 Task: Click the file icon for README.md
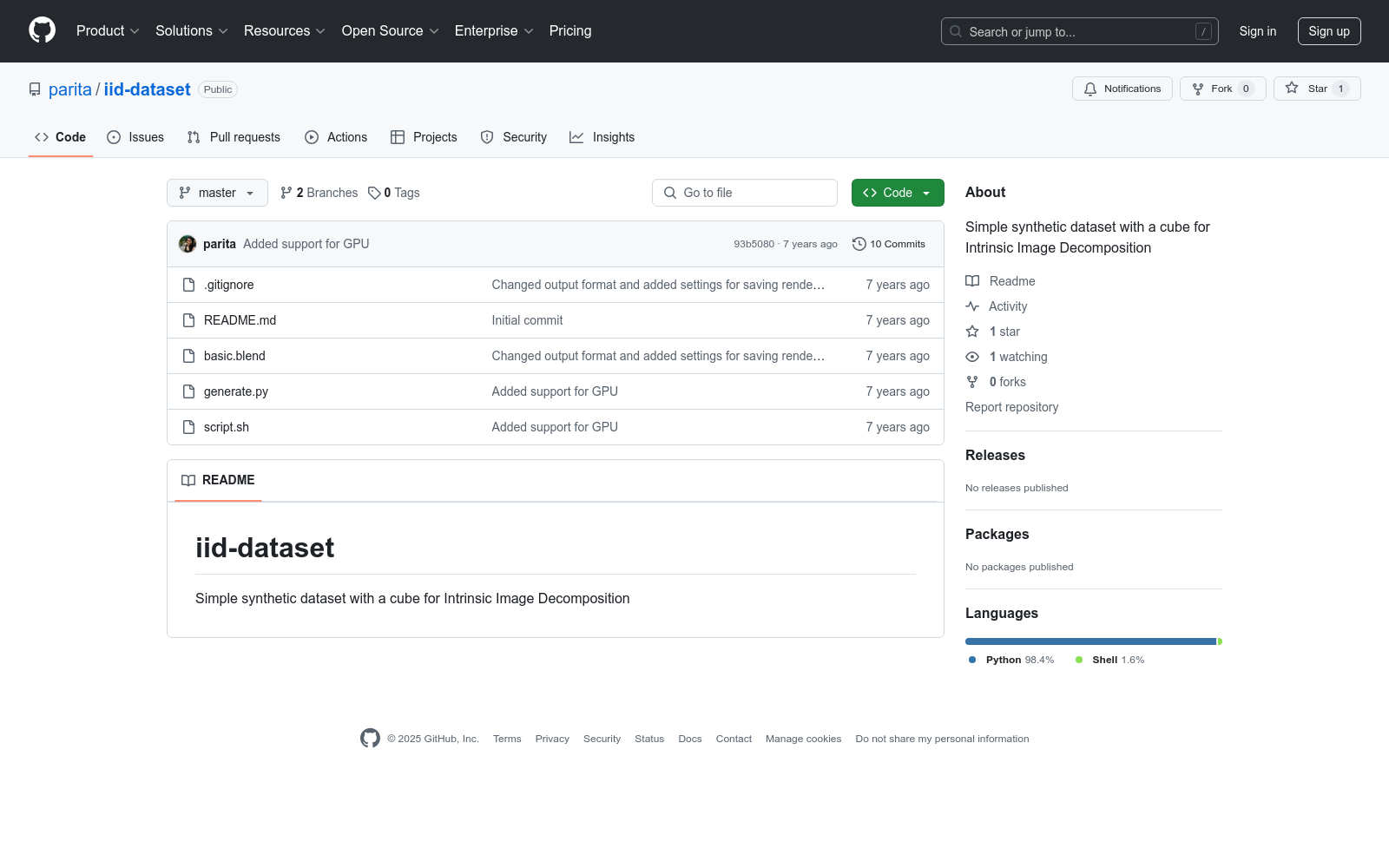click(188, 320)
